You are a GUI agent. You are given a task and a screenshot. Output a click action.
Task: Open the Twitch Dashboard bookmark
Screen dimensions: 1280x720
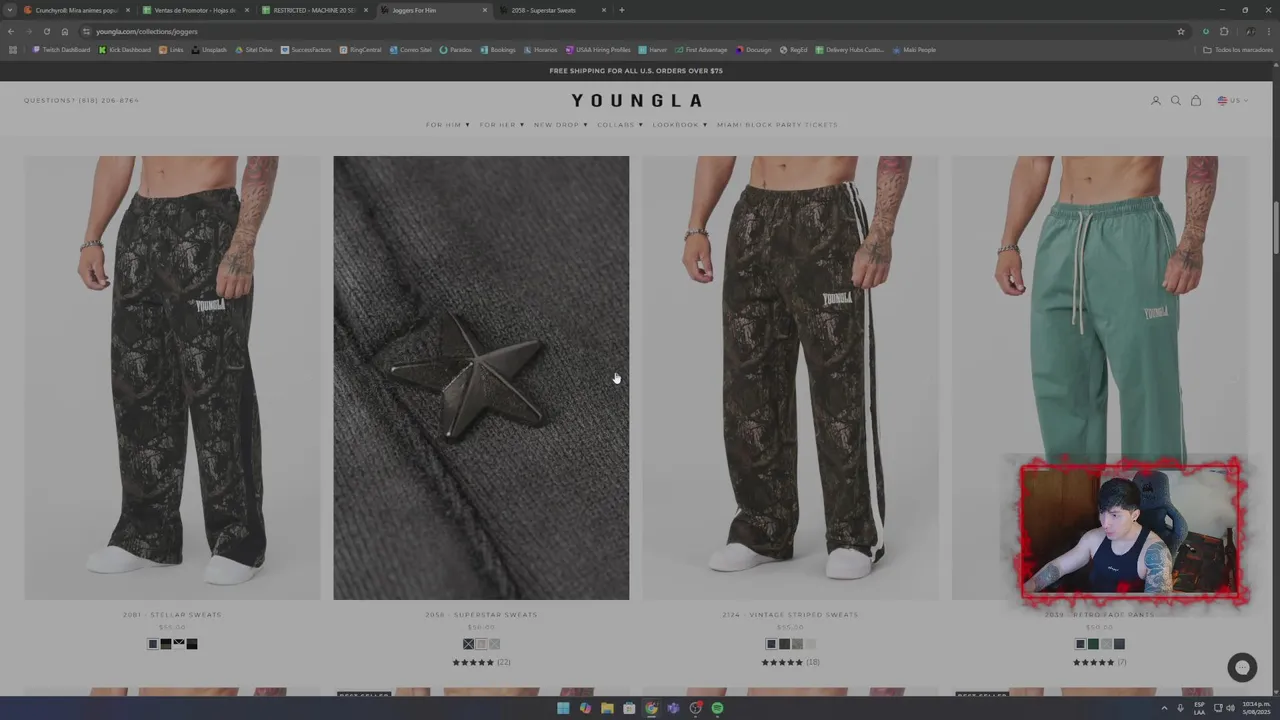point(61,50)
